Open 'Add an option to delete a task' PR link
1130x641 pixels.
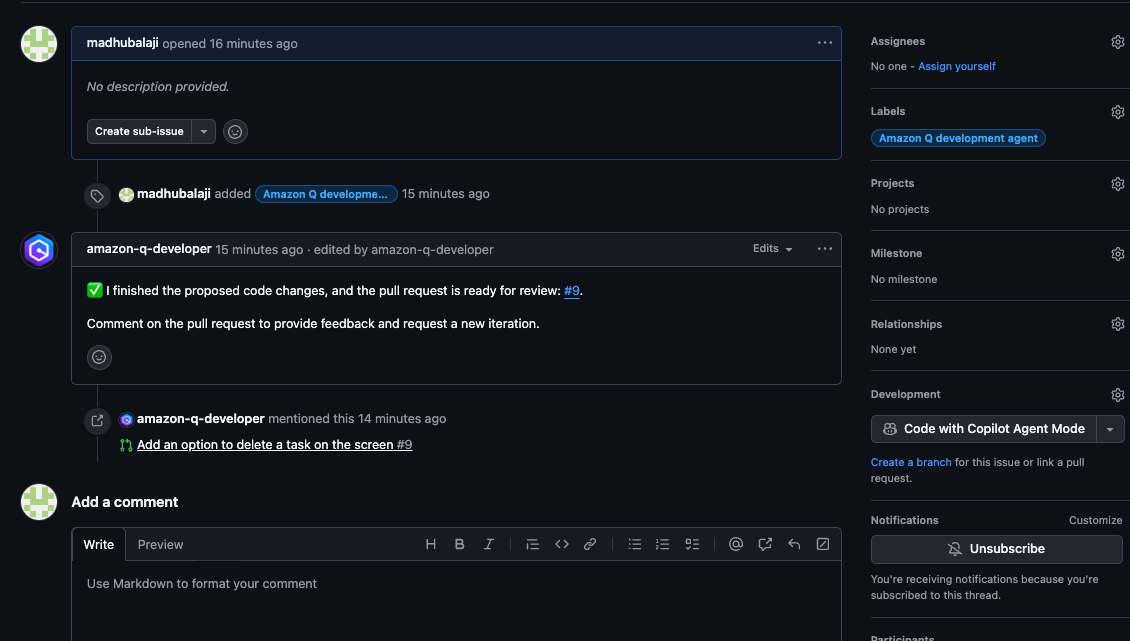click(275, 445)
